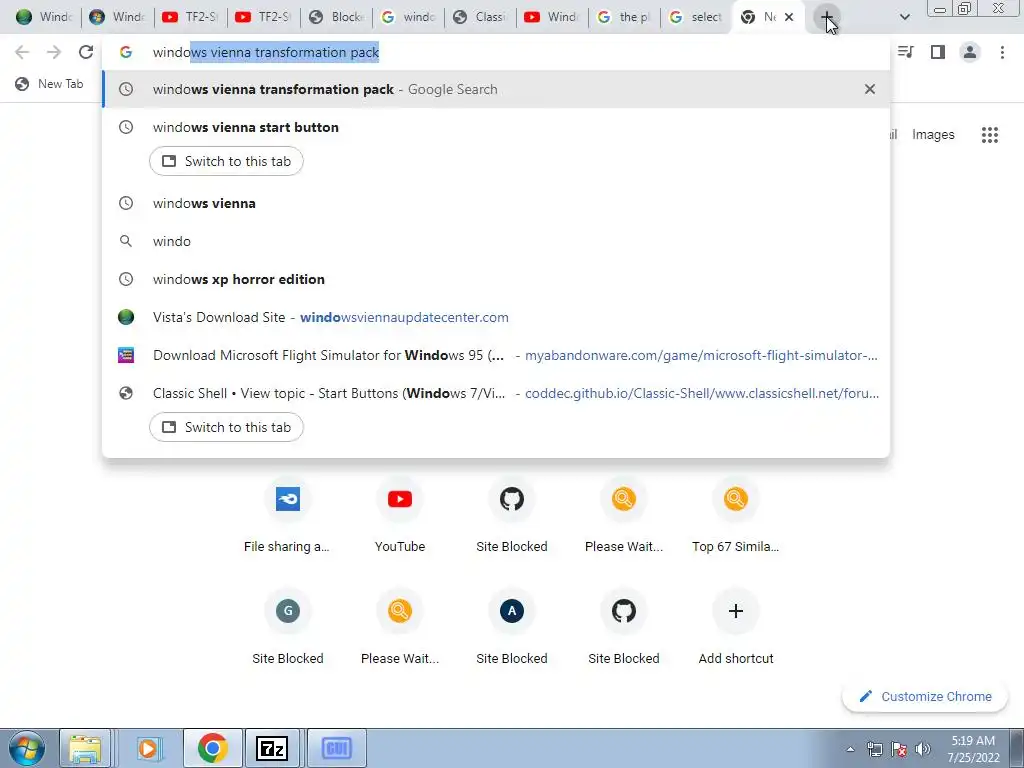Viewport: 1024px width, 768px height.
Task: Open the File sharing shortcut tile
Action: point(287,517)
